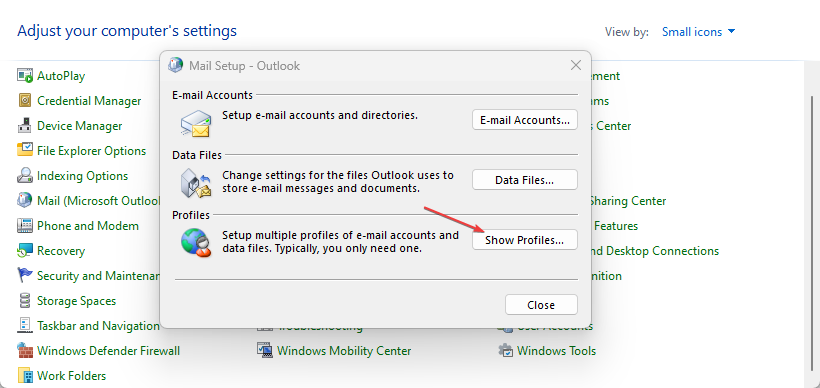Open Mail (Microsoft Outlook) icon
Viewport: 820px width, 388px height.
click(x=25, y=200)
